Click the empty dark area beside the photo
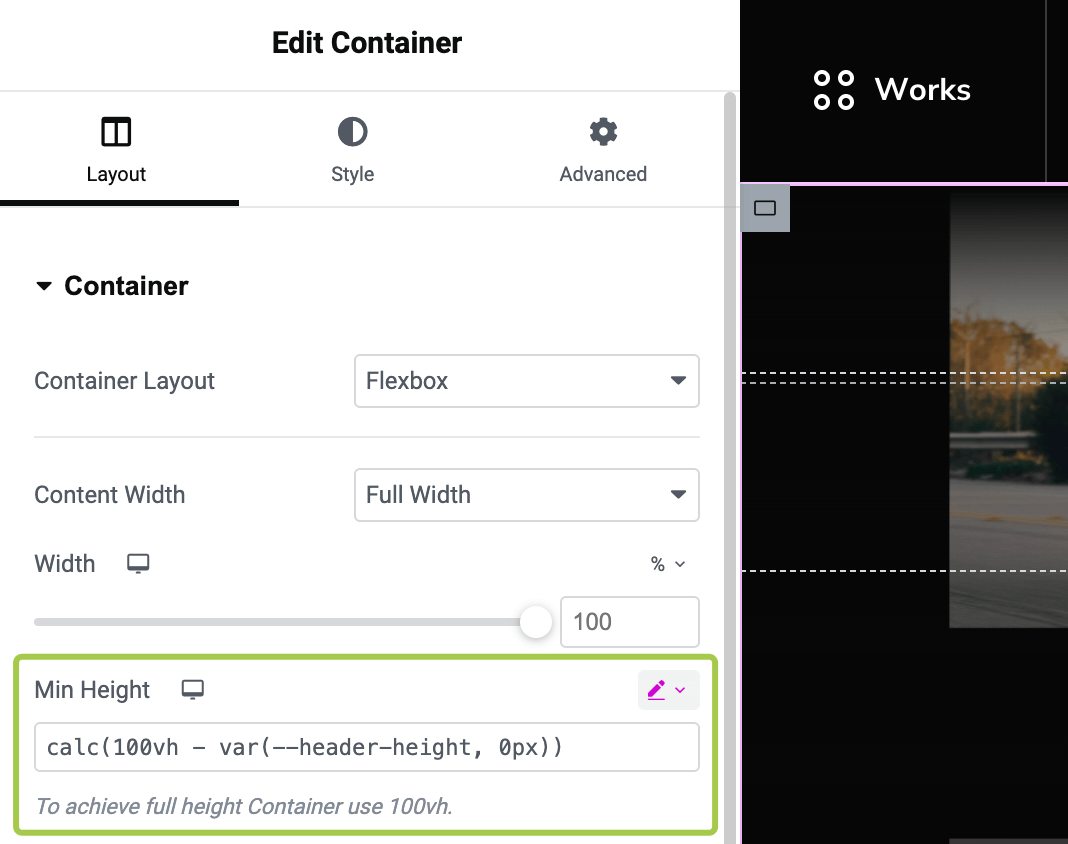The height and width of the screenshot is (844, 1068). pyautogui.click(x=845, y=470)
